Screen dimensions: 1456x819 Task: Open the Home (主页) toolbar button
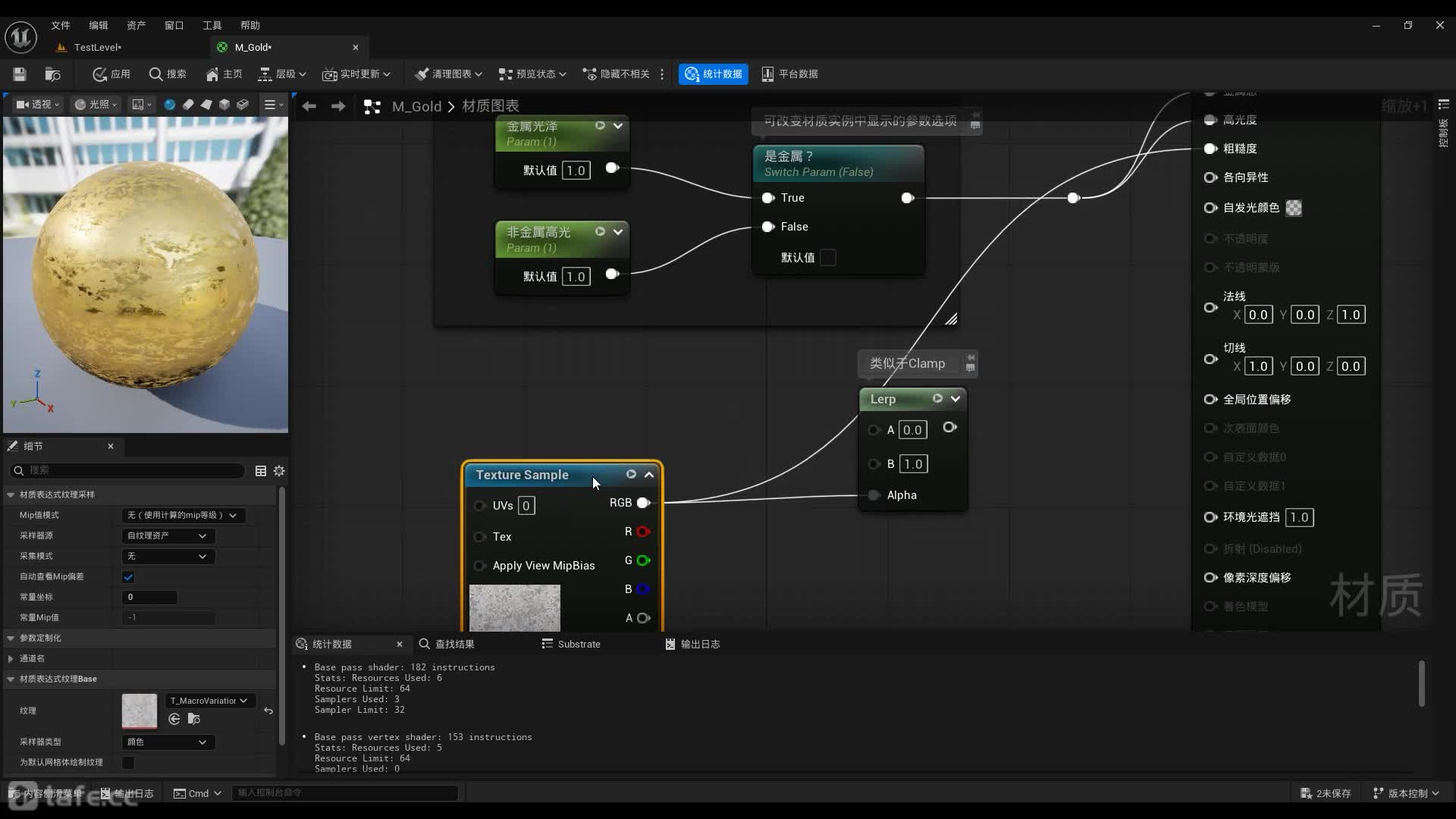click(224, 74)
